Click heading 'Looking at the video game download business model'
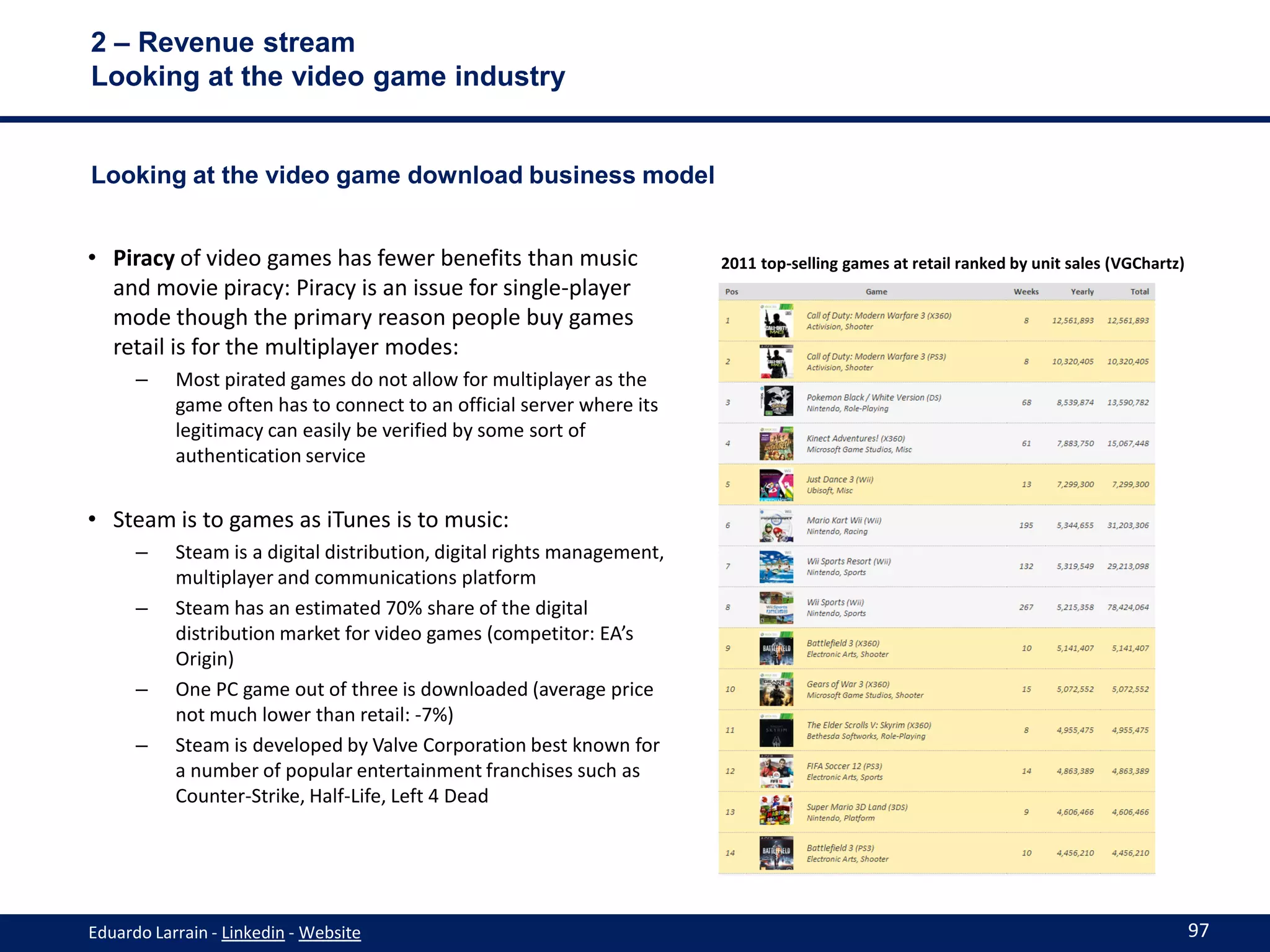Image resolution: width=1270 pixels, height=952 pixels. click(x=403, y=175)
